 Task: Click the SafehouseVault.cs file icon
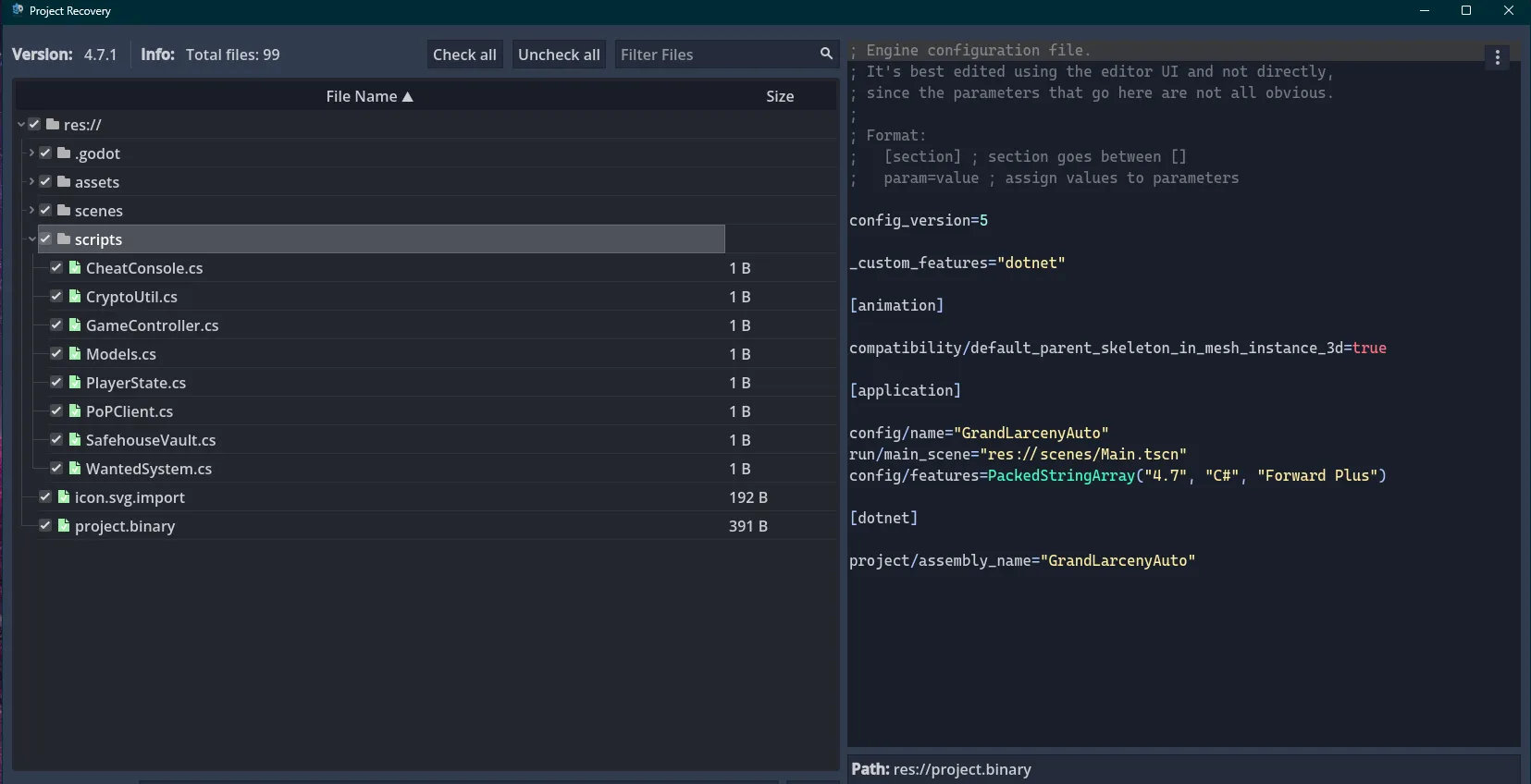(75, 439)
